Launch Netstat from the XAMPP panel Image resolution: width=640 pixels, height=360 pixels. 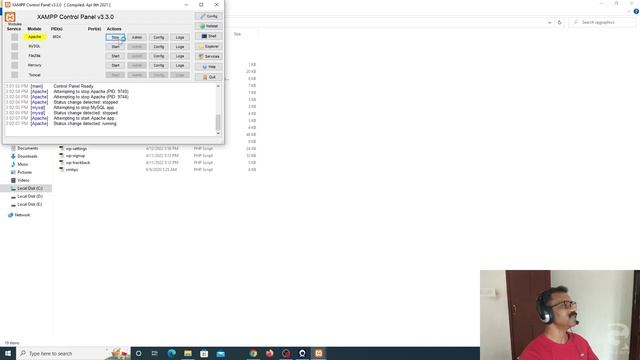pos(209,26)
